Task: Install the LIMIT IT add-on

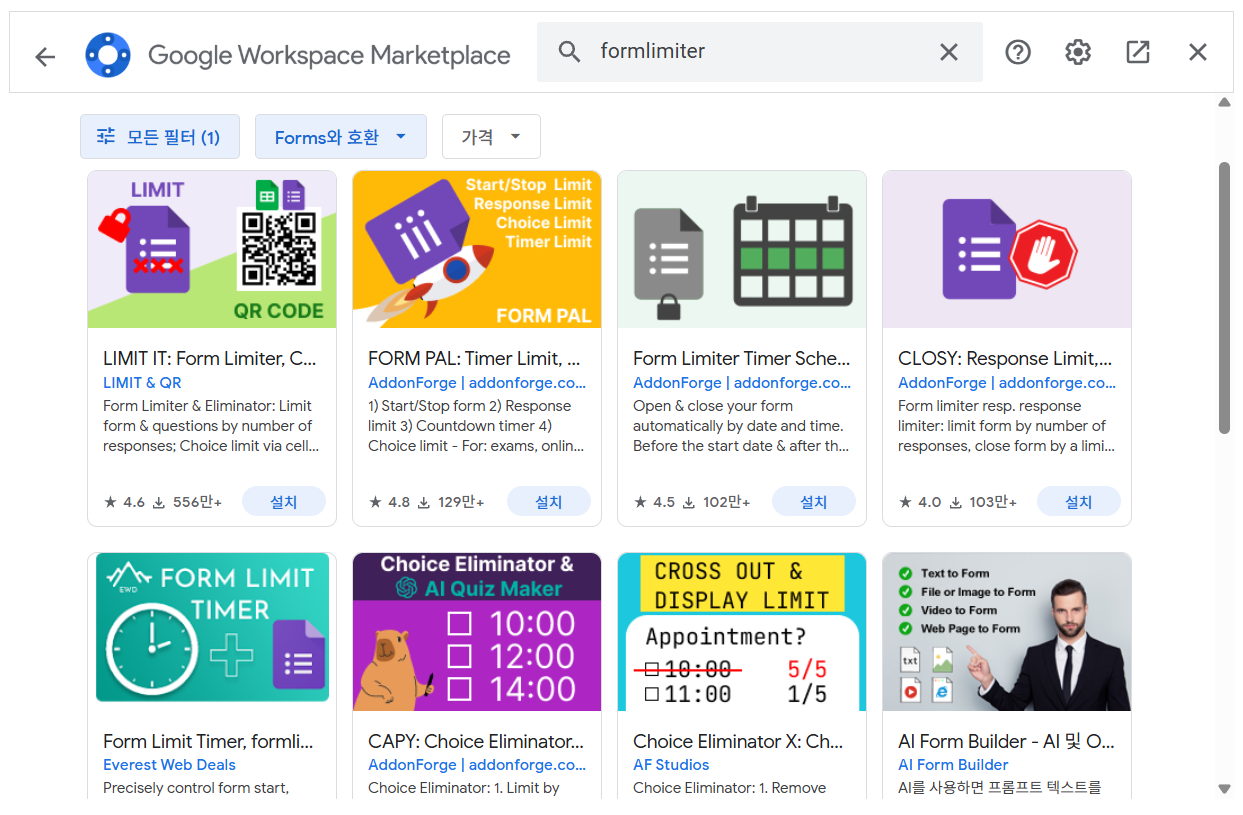Action: pyautogui.click(x=284, y=502)
